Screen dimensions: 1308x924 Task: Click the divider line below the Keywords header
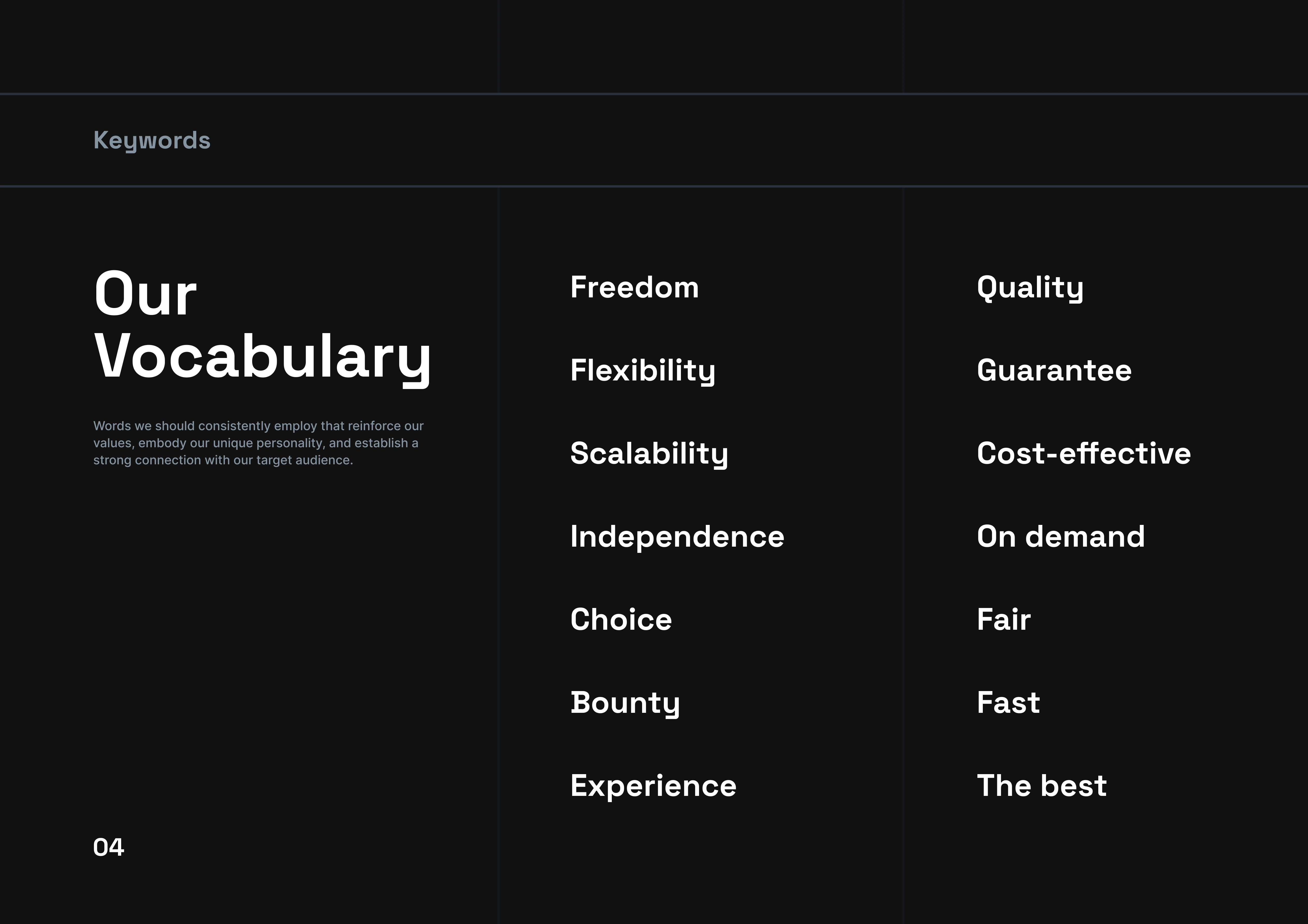pyautogui.click(x=654, y=186)
